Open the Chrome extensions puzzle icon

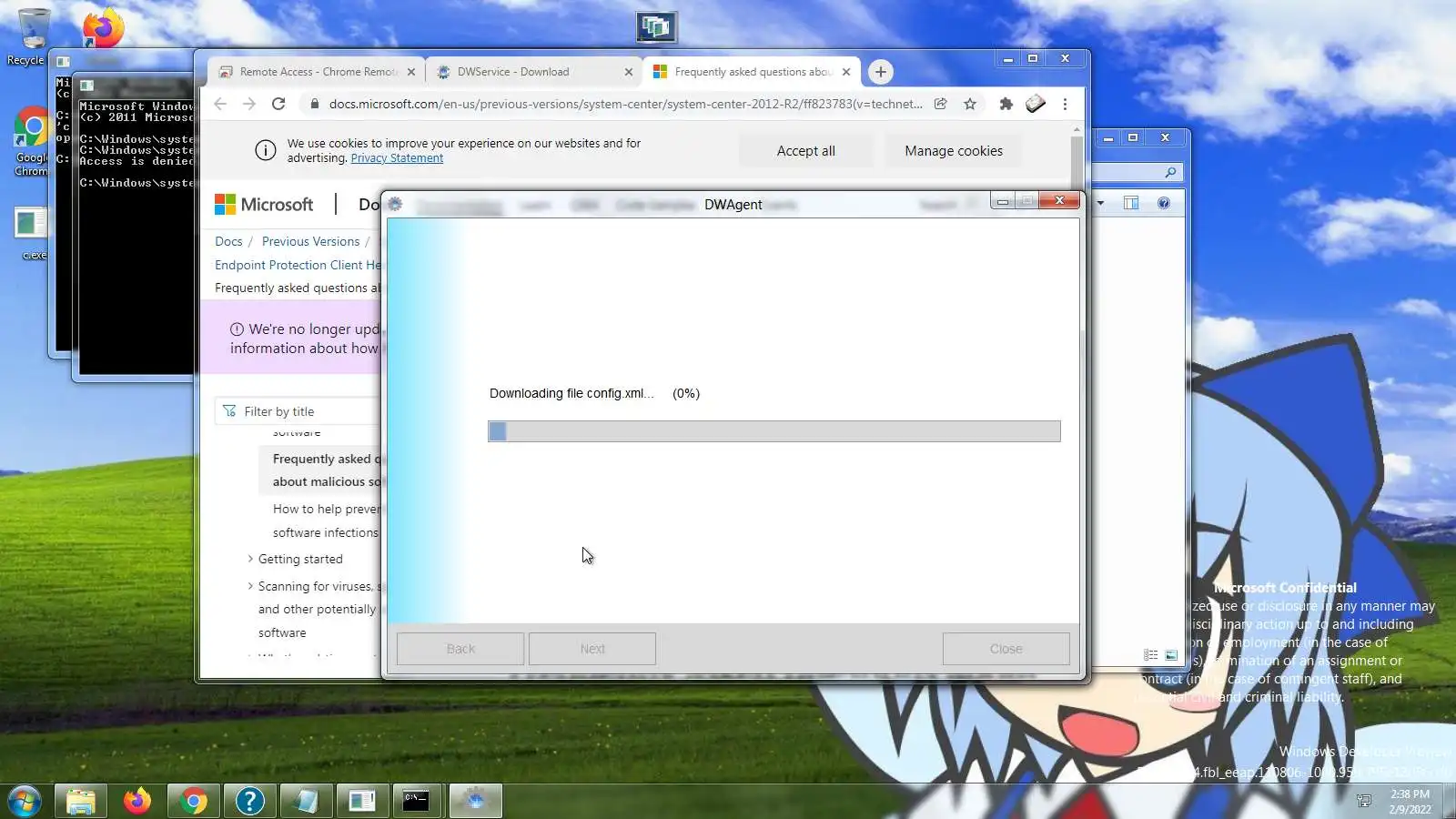[x=1006, y=104]
